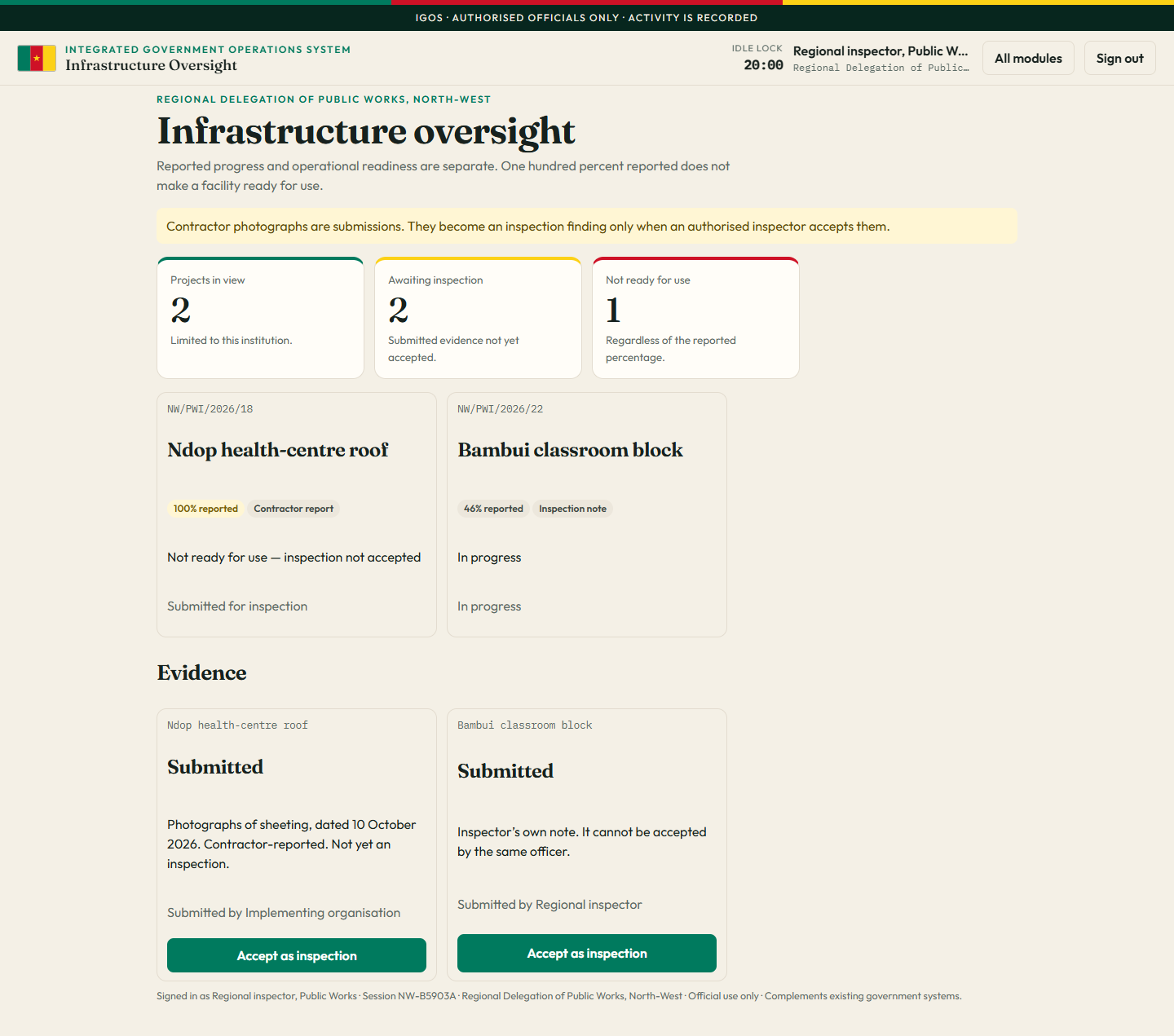Click the 'Photographs of sheeting' evidence description
Image resolution: width=1174 pixels, height=1036 pixels.
[292, 844]
